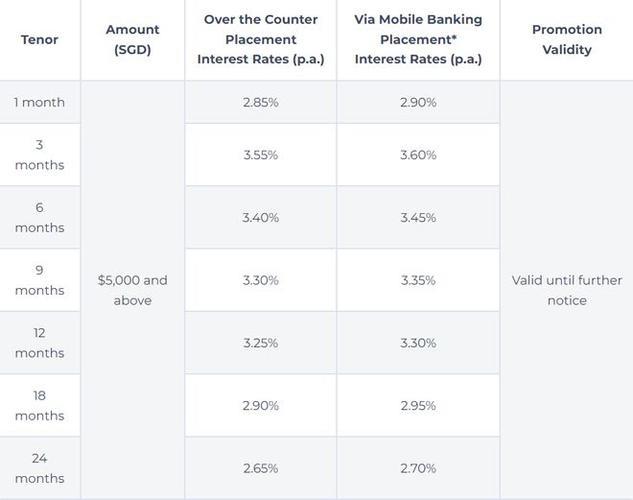The image size is (633, 500).
Task: Select the 6 months tenor cell
Action: click(x=40, y=218)
